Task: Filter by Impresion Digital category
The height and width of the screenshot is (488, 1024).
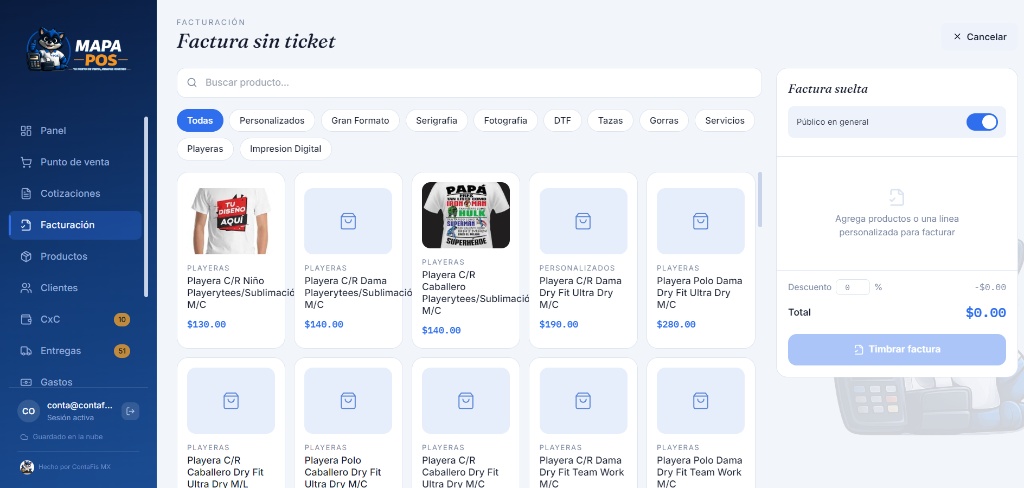Action: [x=285, y=149]
